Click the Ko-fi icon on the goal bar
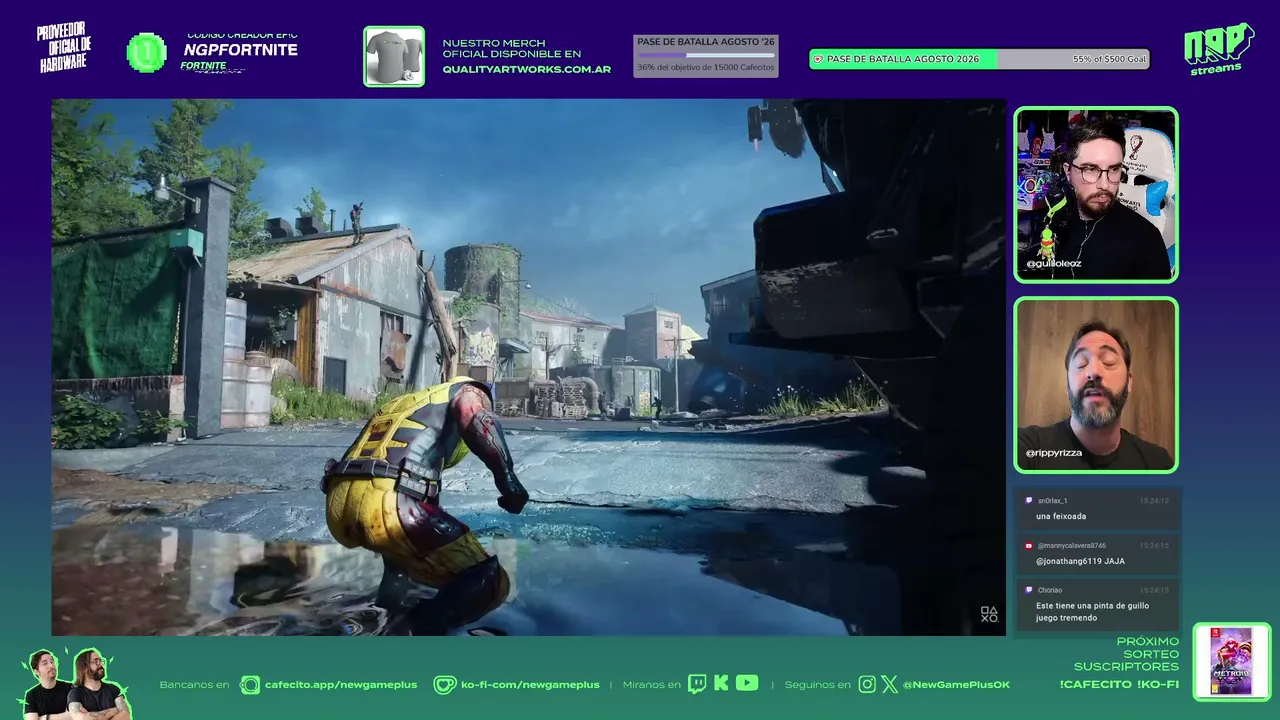Viewport: 1280px width, 720px height. click(x=818, y=59)
